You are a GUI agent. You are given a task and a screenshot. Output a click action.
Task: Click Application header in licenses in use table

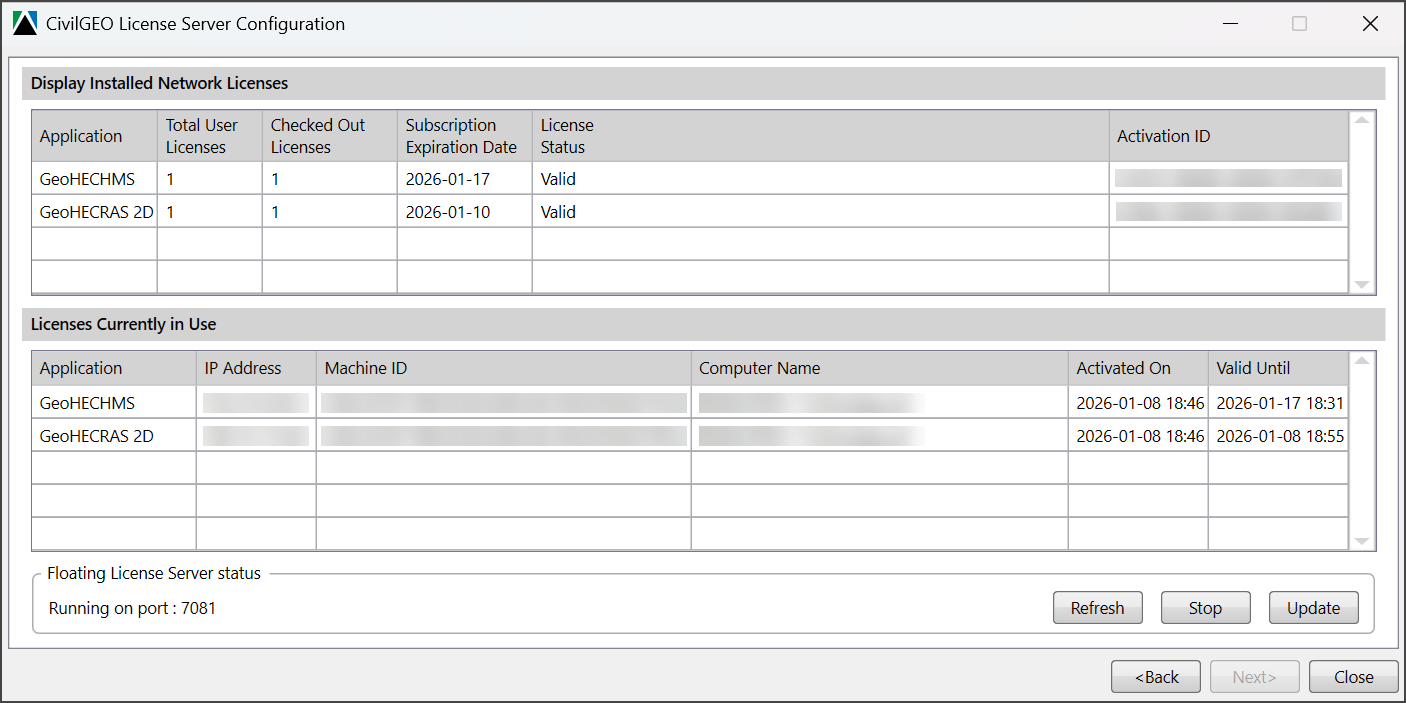click(x=114, y=368)
